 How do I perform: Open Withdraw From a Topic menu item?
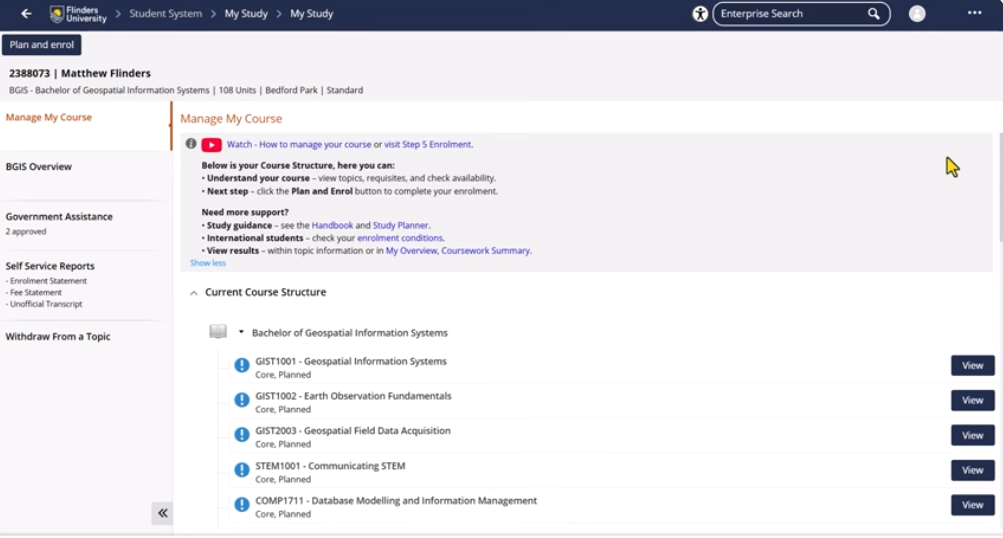58,337
